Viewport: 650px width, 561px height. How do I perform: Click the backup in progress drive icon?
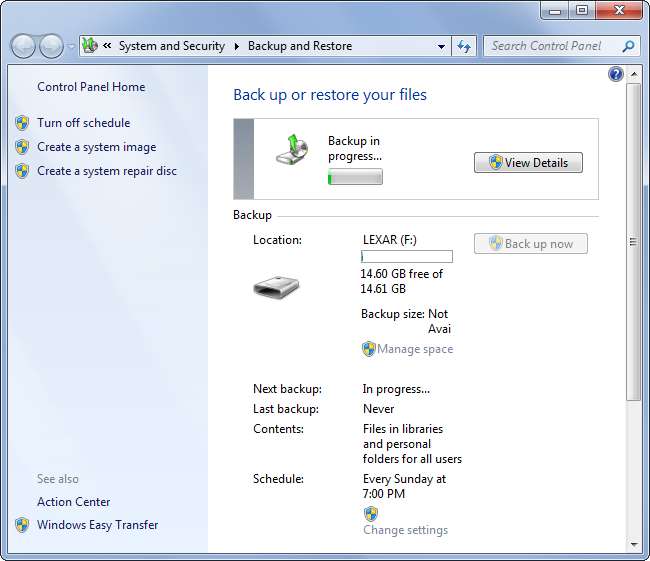click(292, 149)
